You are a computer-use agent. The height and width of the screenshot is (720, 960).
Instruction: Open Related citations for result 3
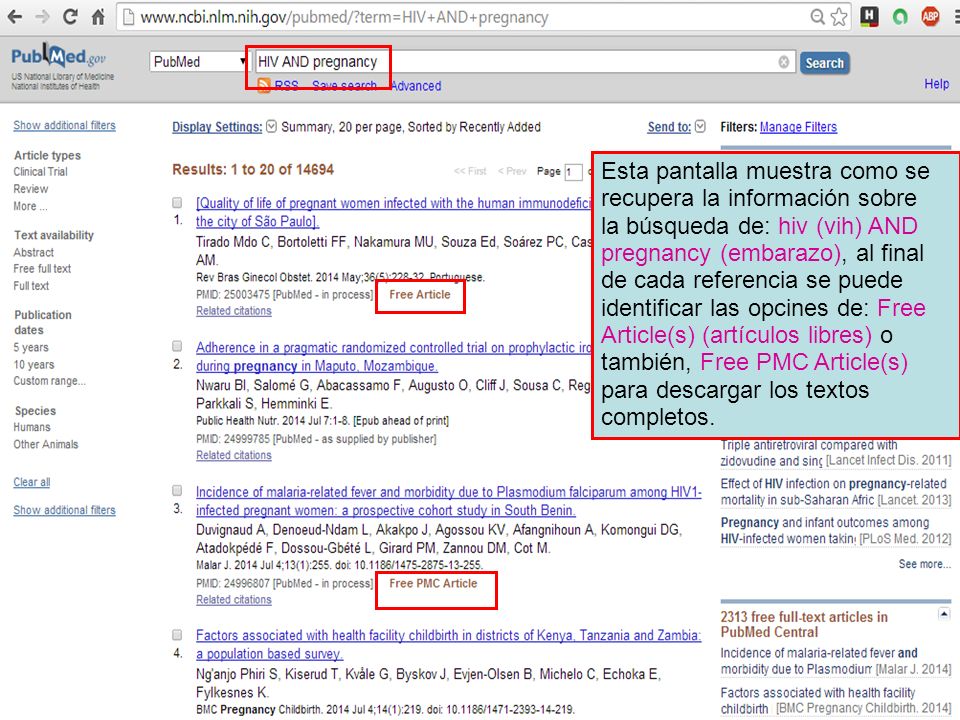(x=234, y=599)
